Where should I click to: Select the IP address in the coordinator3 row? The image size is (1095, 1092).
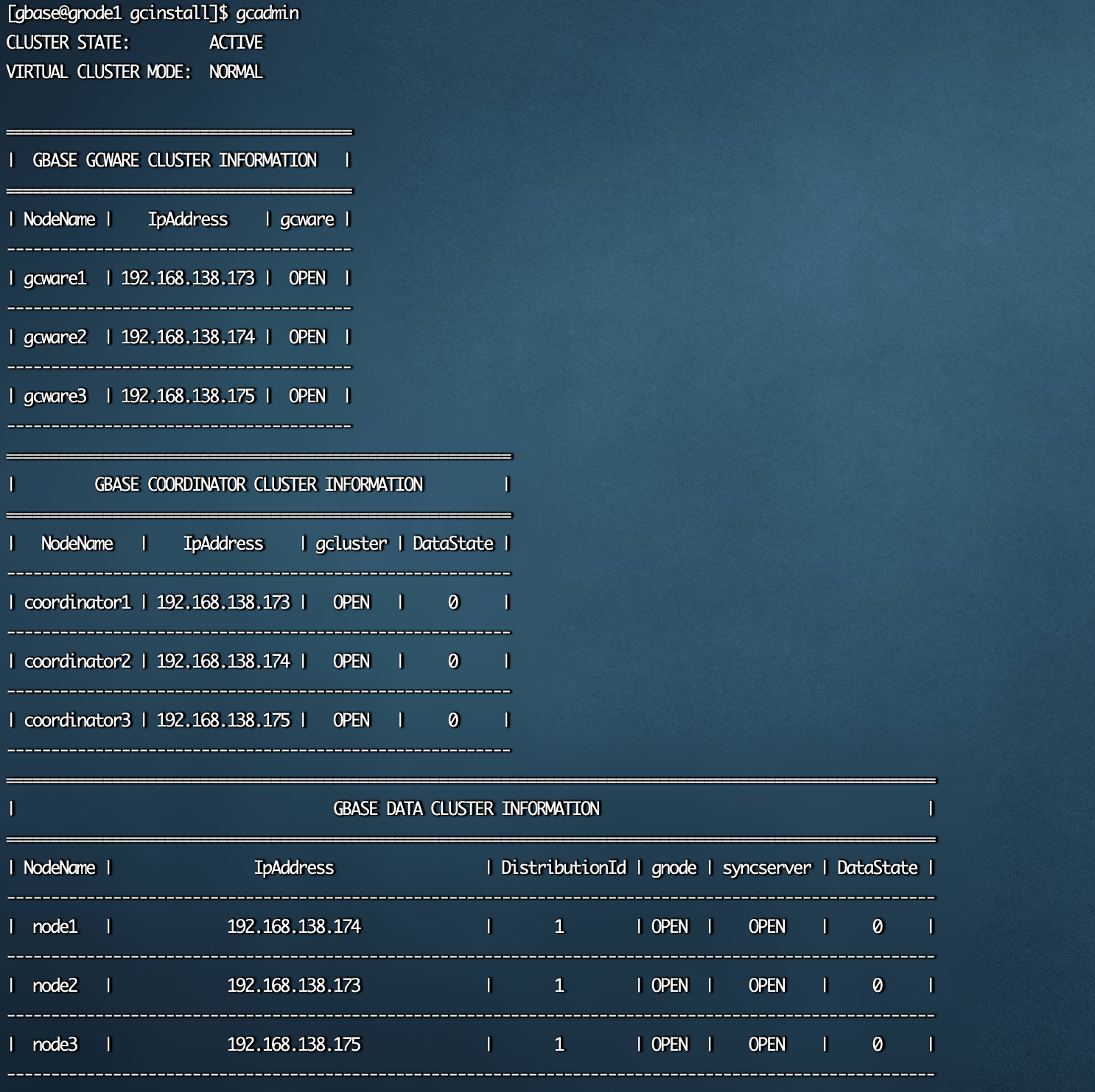223,721
